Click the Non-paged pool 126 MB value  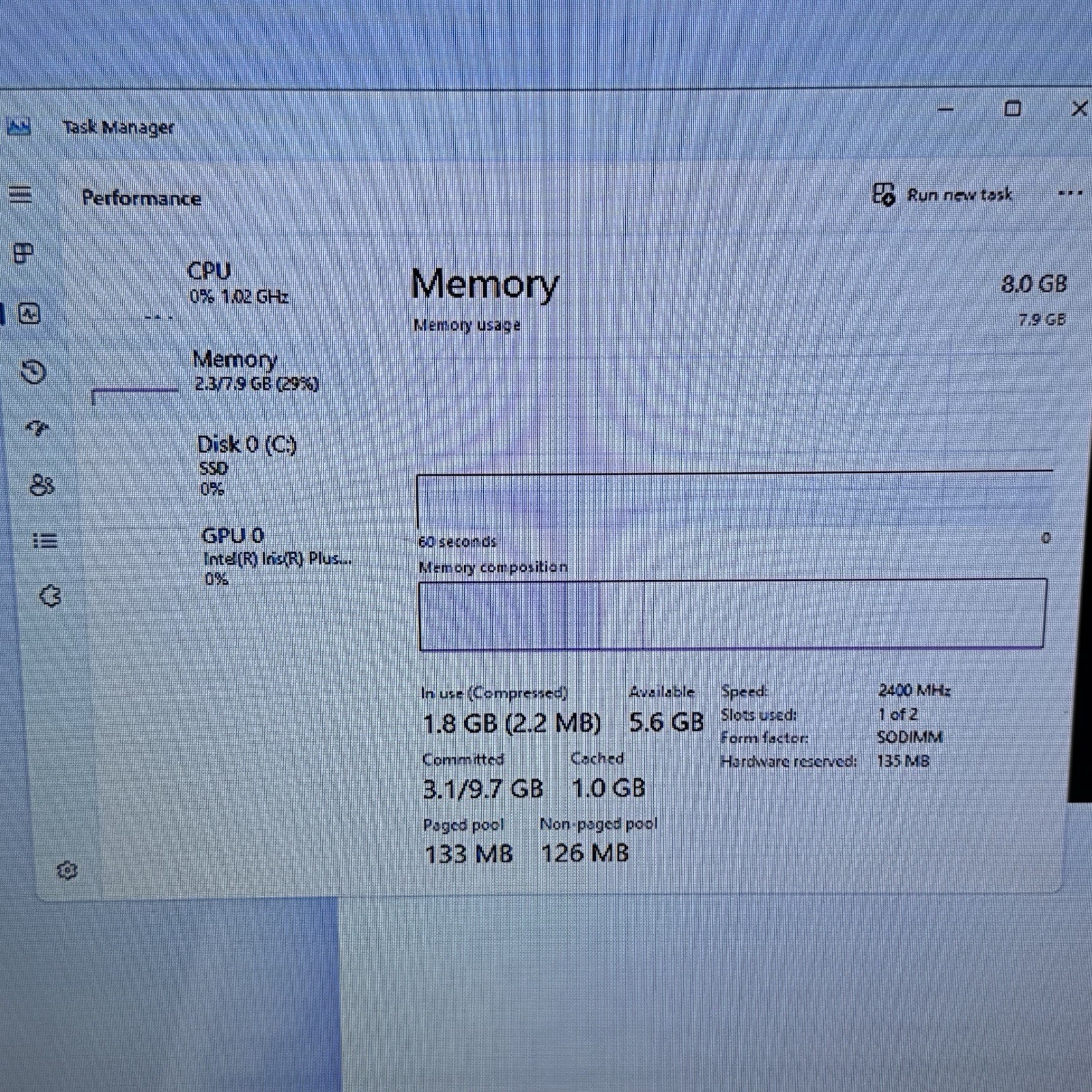pyautogui.click(x=585, y=853)
